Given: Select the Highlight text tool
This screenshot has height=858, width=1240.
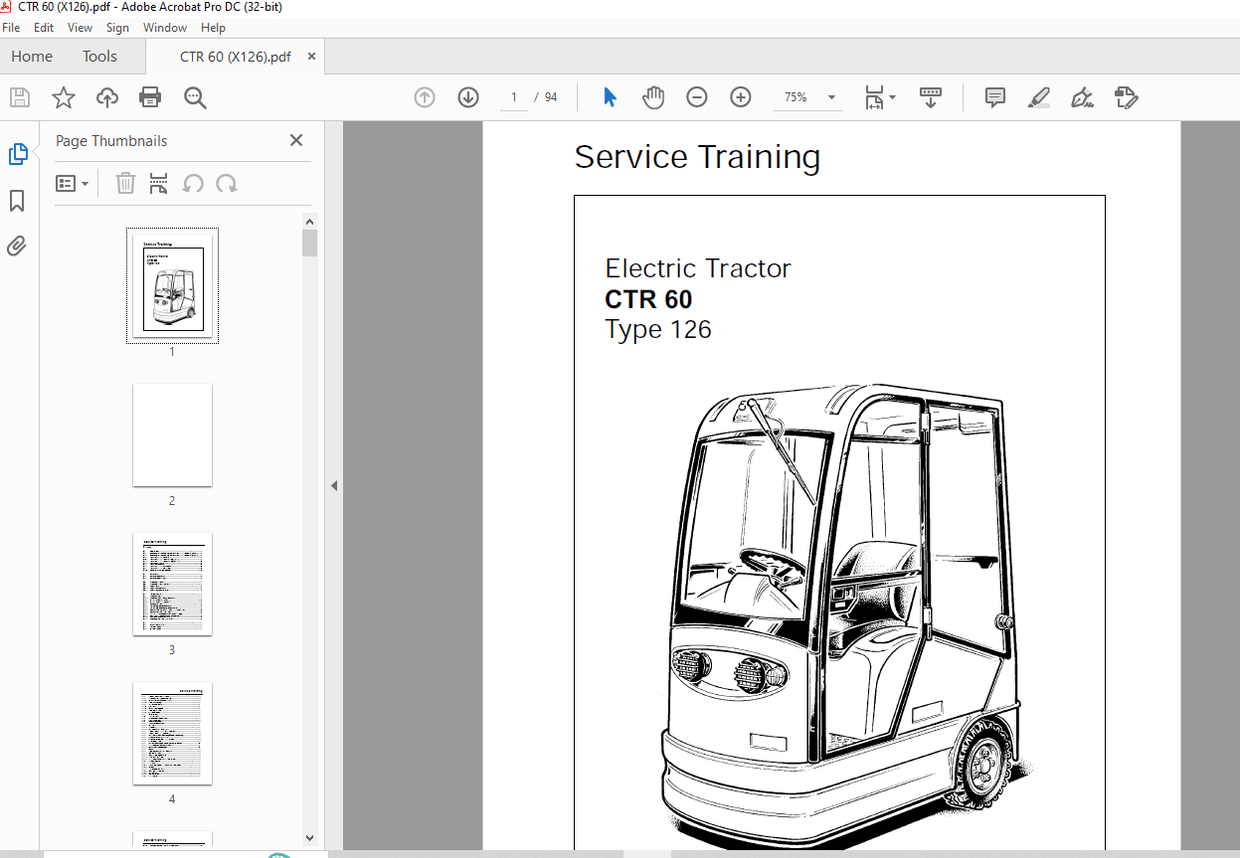Looking at the screenshot, I should (x=1038, y=97).
